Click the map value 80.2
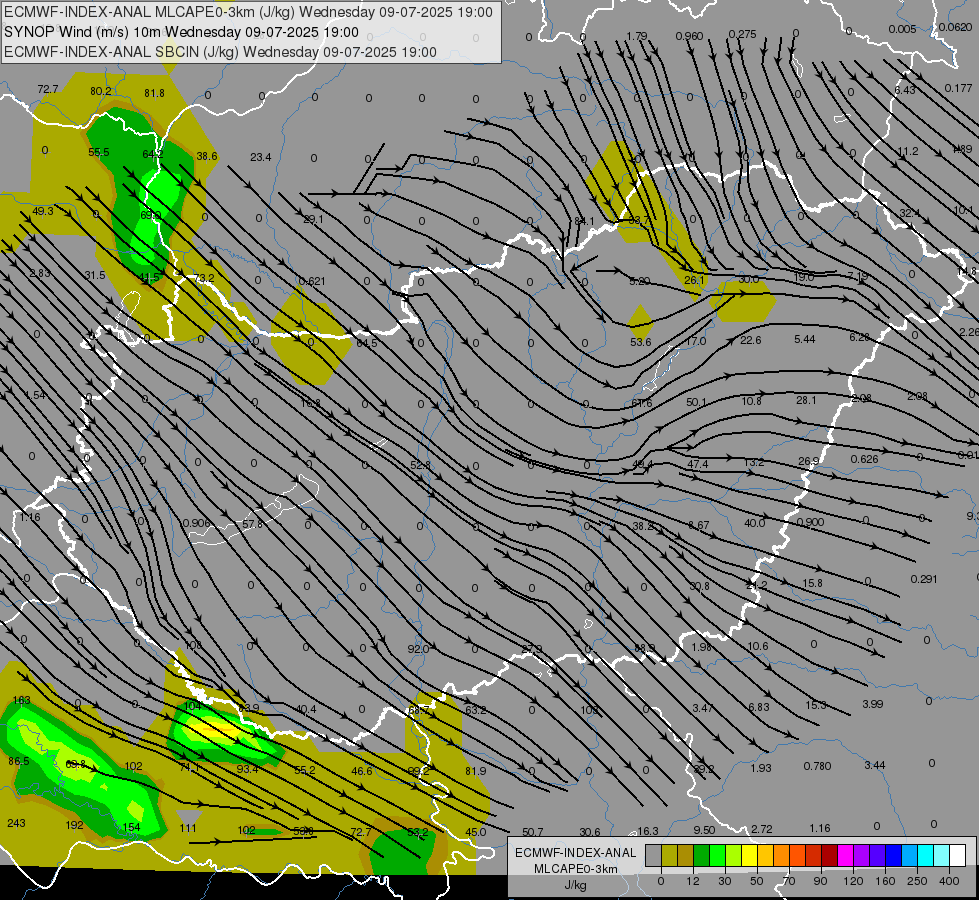 101,91
